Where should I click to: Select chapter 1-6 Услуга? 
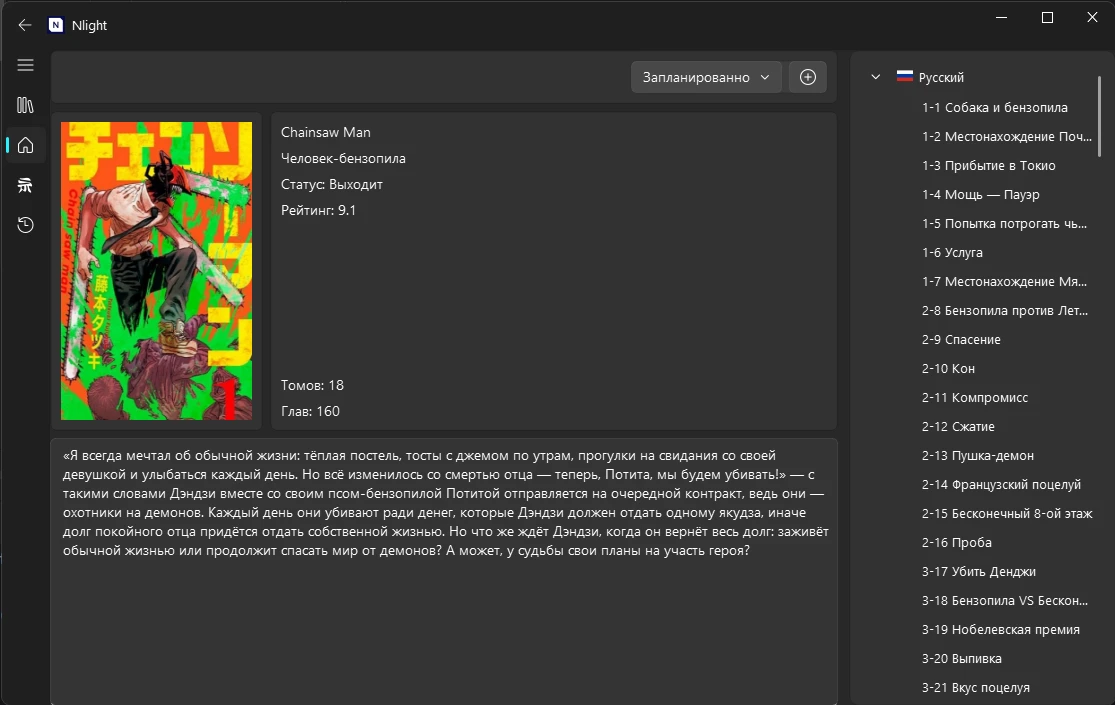tap(952, 253)
